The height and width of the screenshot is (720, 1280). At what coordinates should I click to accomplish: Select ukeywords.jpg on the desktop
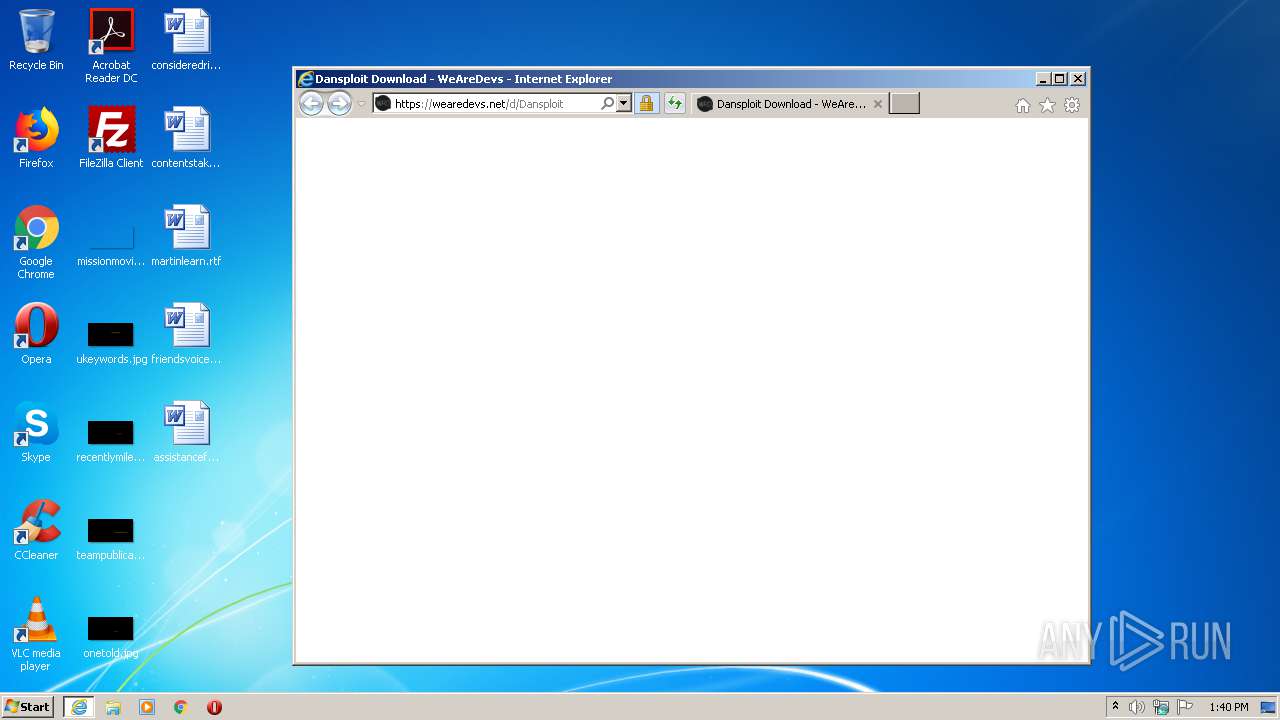pos(111,342)
